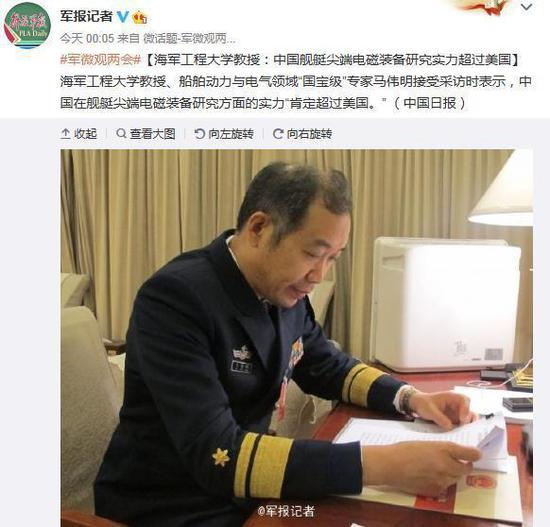View full image with 查看大图
This screenshot has width=550, height=527.
pyautogui.click(x=146, y=134)
